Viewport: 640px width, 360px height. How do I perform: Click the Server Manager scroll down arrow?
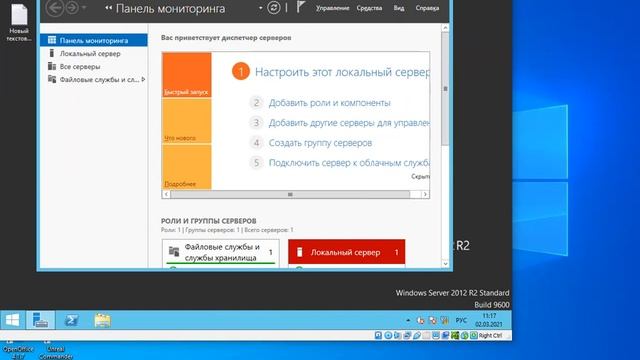pyautogui.click(x=445, y=264)
